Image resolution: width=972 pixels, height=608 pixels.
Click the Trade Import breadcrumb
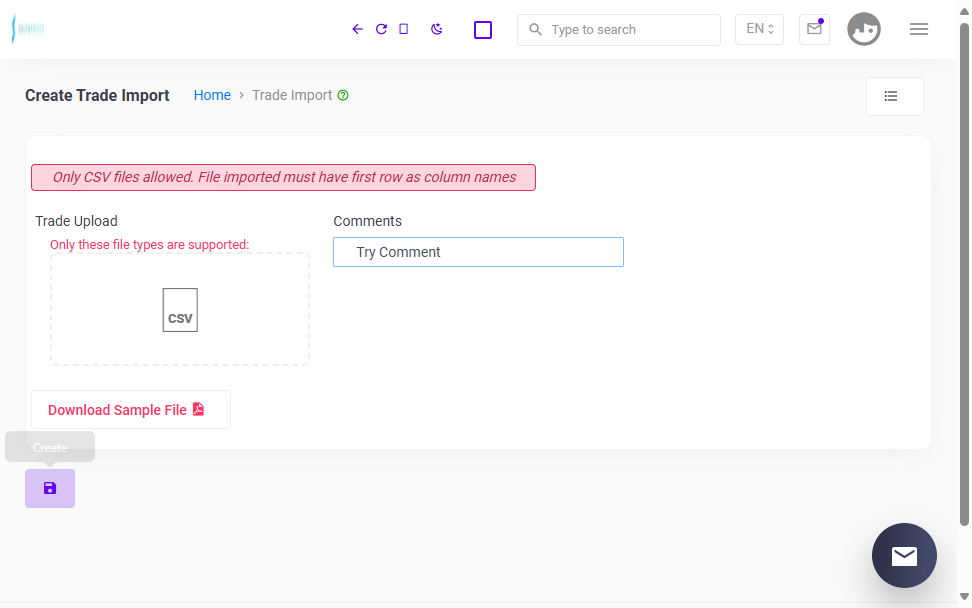[x=292, y=95]
